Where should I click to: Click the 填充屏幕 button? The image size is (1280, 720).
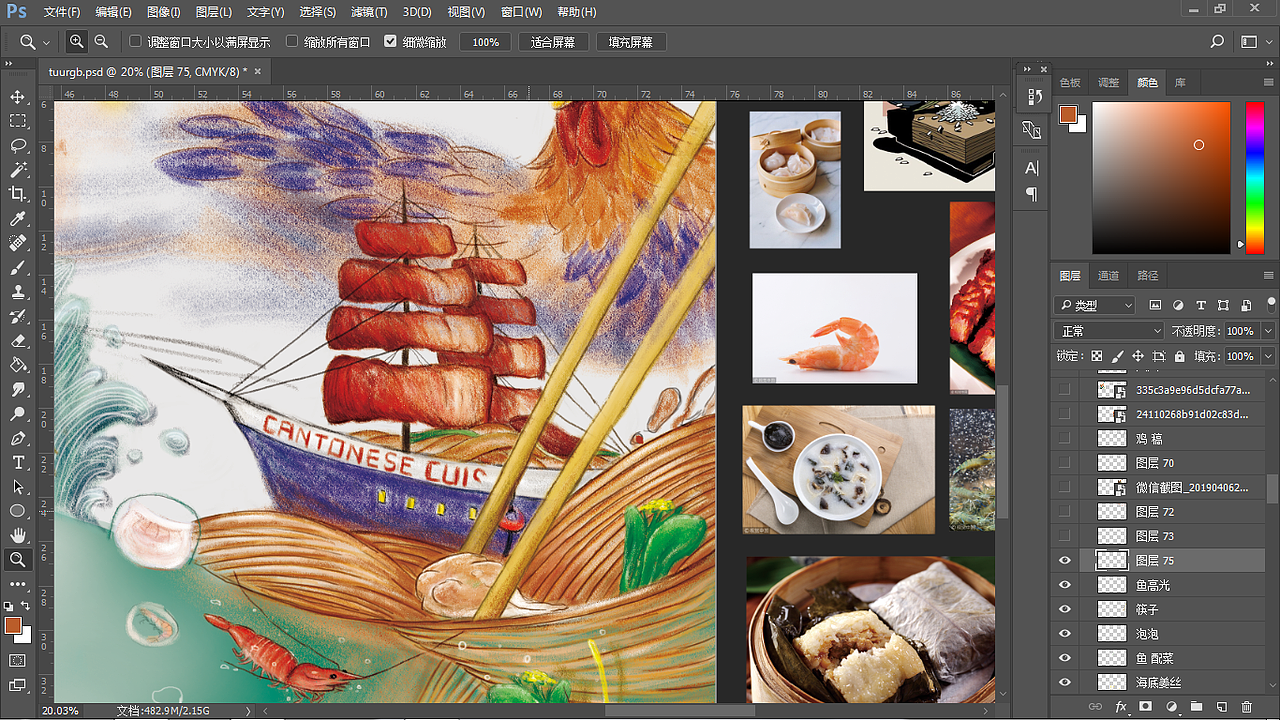[631, 42]
